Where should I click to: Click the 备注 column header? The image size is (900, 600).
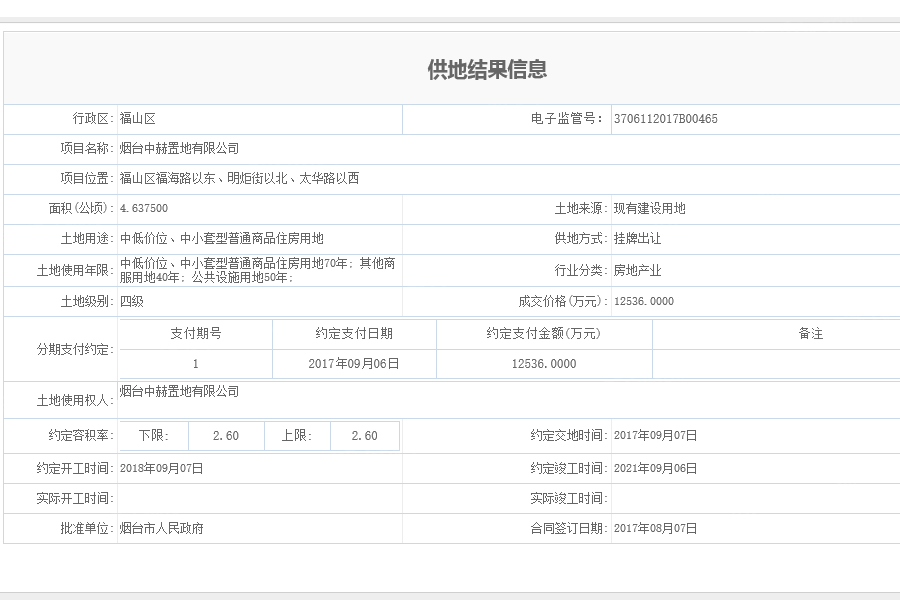click(810, 334)
